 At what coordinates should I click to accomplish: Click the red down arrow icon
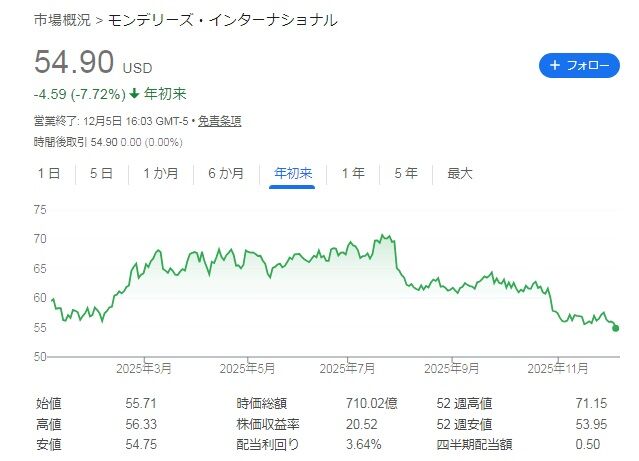135,95
